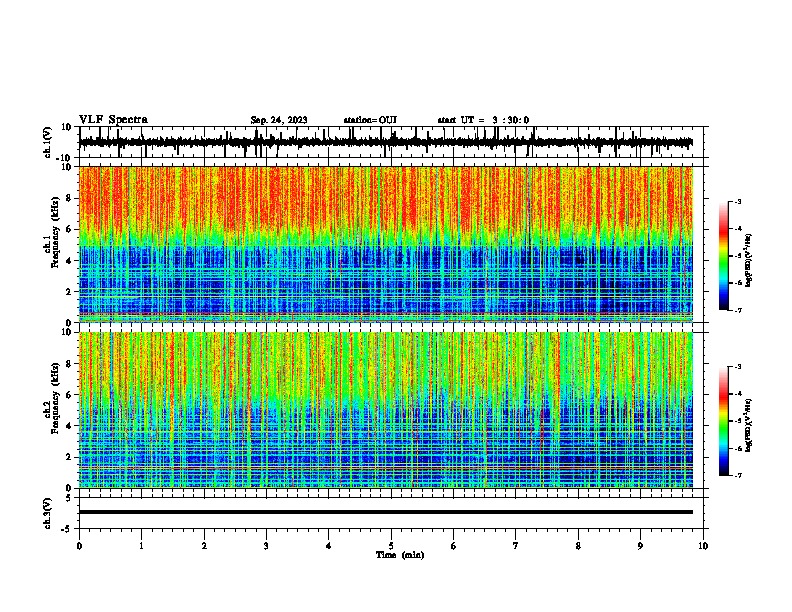The image size is (792, 612).
Task: Click the "station=OUI" label
Action: (x=370, y=120)
